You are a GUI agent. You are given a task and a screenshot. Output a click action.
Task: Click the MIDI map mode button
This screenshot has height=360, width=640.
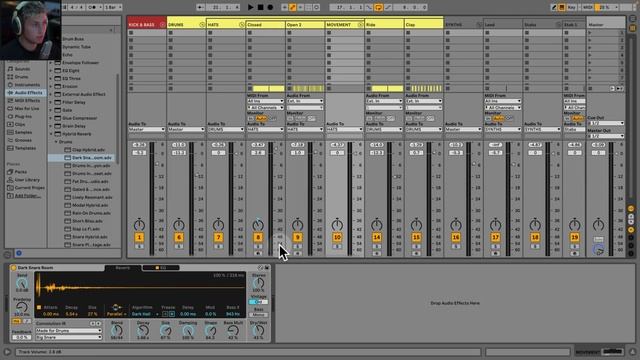(588, 7)
